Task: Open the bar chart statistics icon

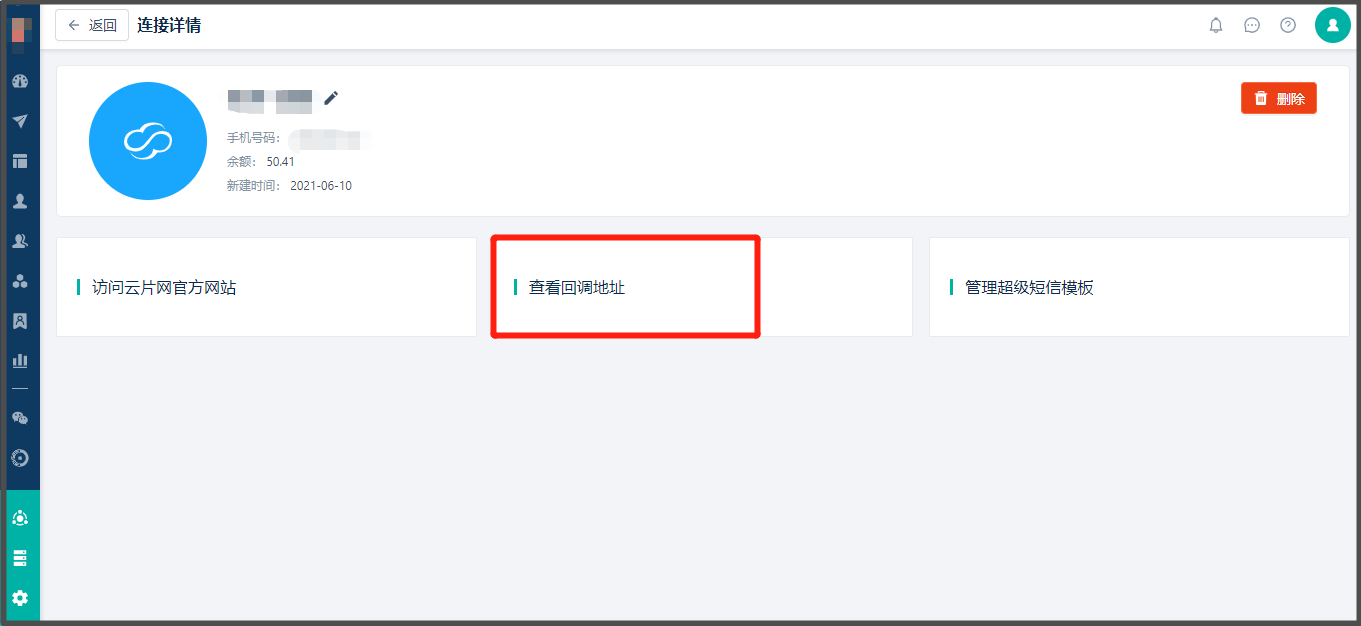Action: [x=20, y=360]
